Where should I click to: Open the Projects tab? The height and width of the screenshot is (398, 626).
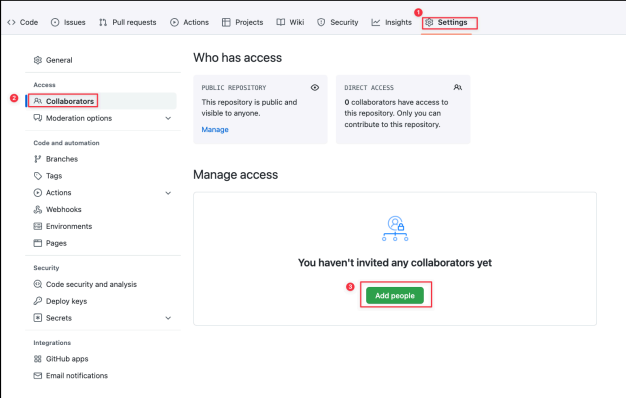(x=243, y=22)
